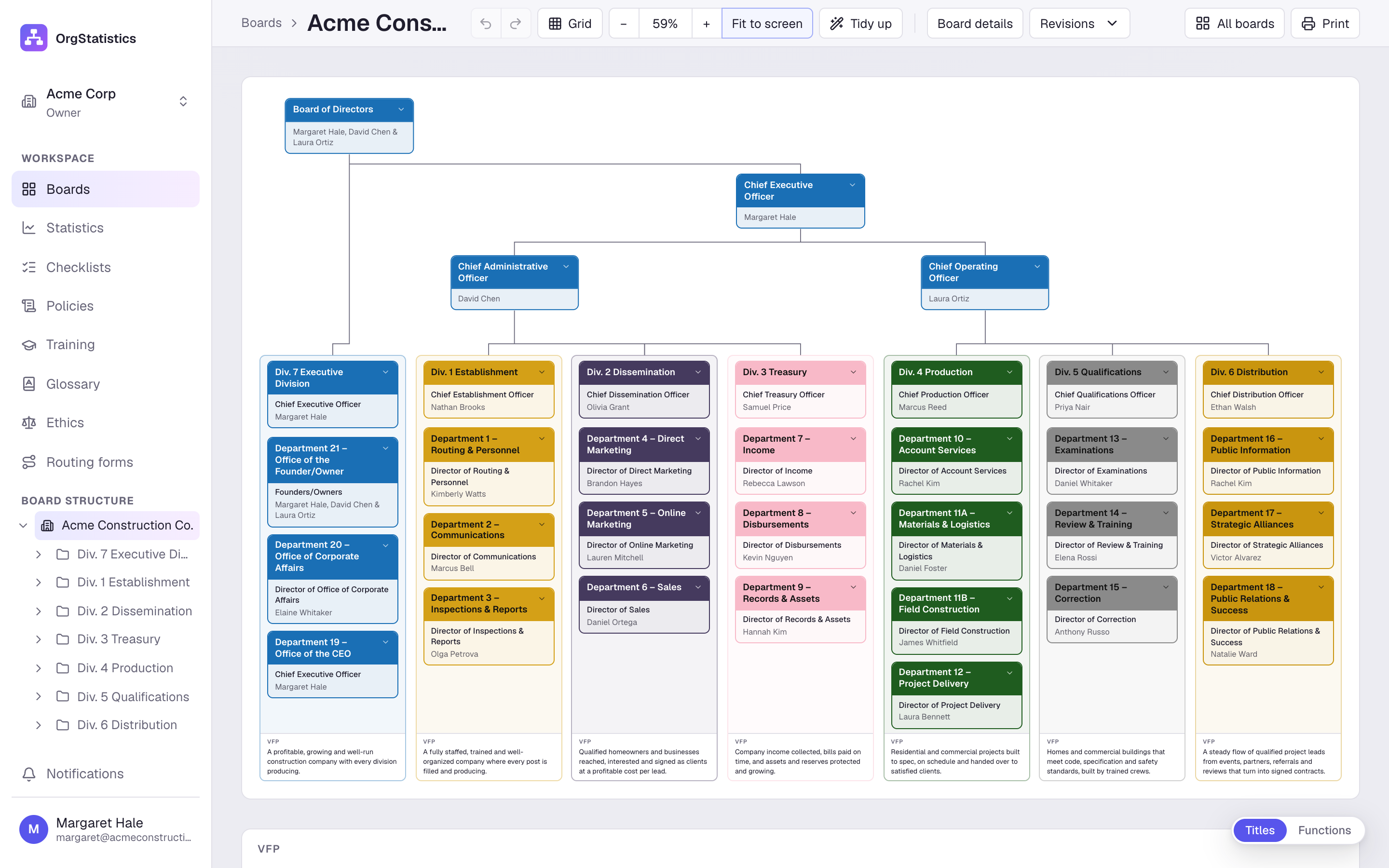Open the Div. 2 Dissemination card chevron
Image resolution: width=1389 pixels, height=868 pixels.
point(698,372)
